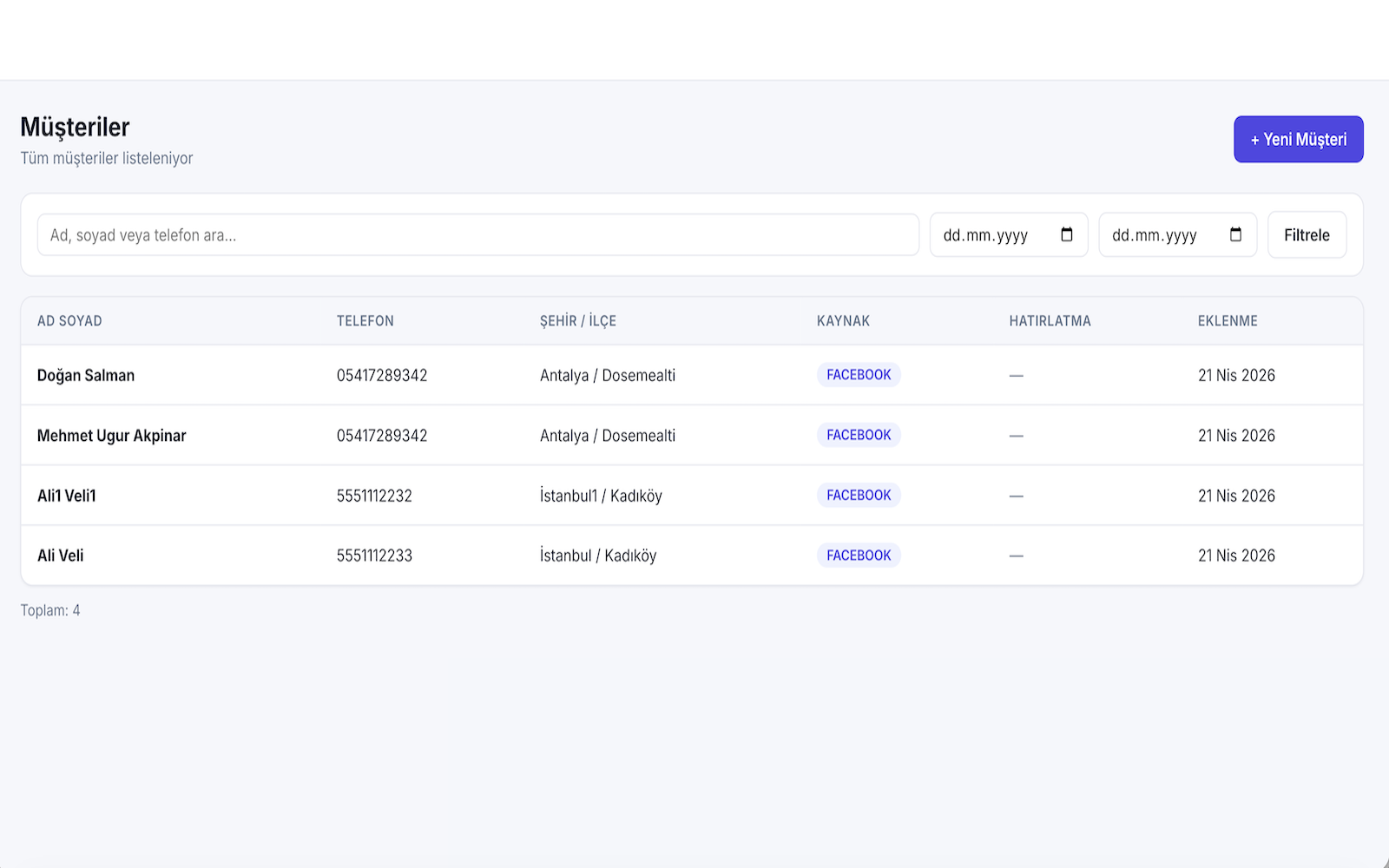
Task: Select the Ali1 Veli1 customer row
Action: [x=67, y=496]
